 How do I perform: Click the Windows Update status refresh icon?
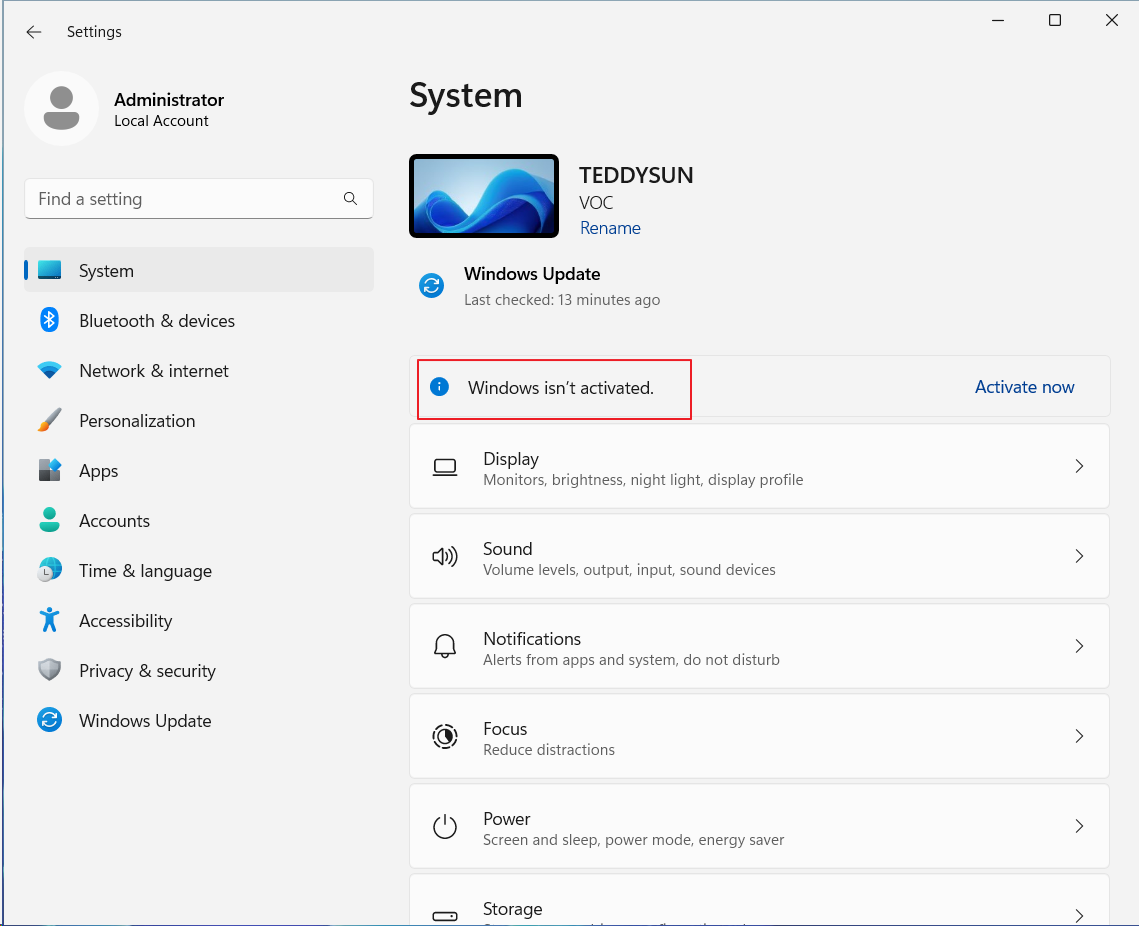[431, 285]
